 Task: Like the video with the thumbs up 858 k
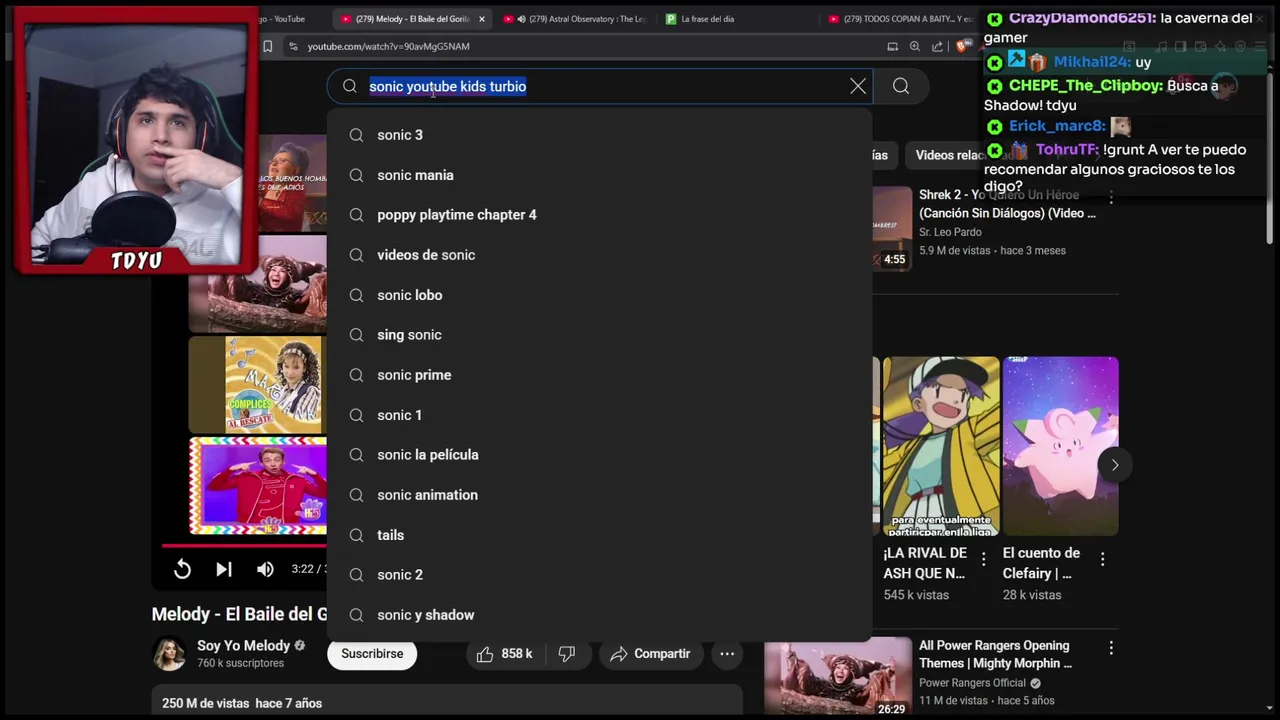505,654
